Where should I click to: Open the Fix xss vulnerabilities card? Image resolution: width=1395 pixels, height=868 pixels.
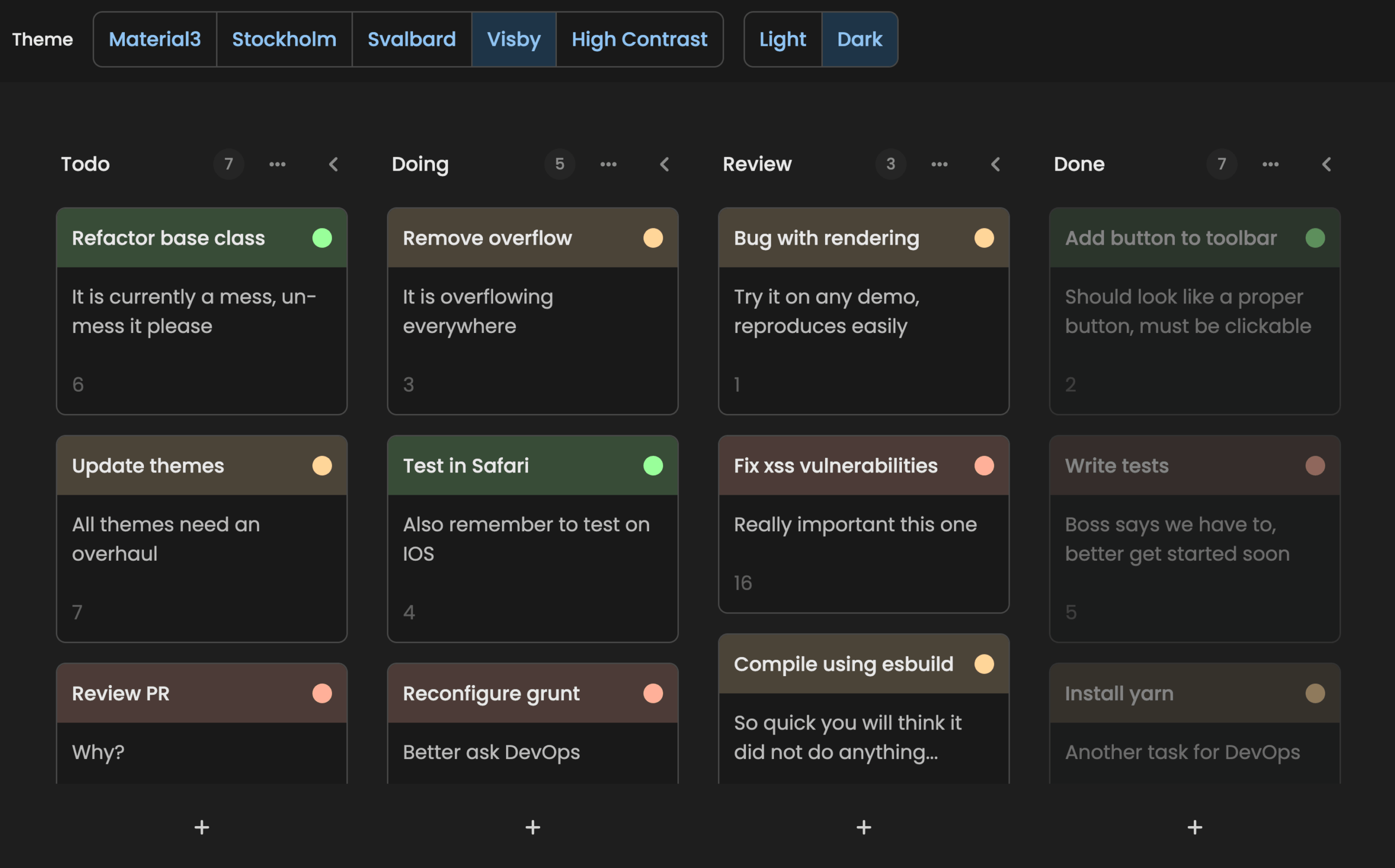pos(835,465)
